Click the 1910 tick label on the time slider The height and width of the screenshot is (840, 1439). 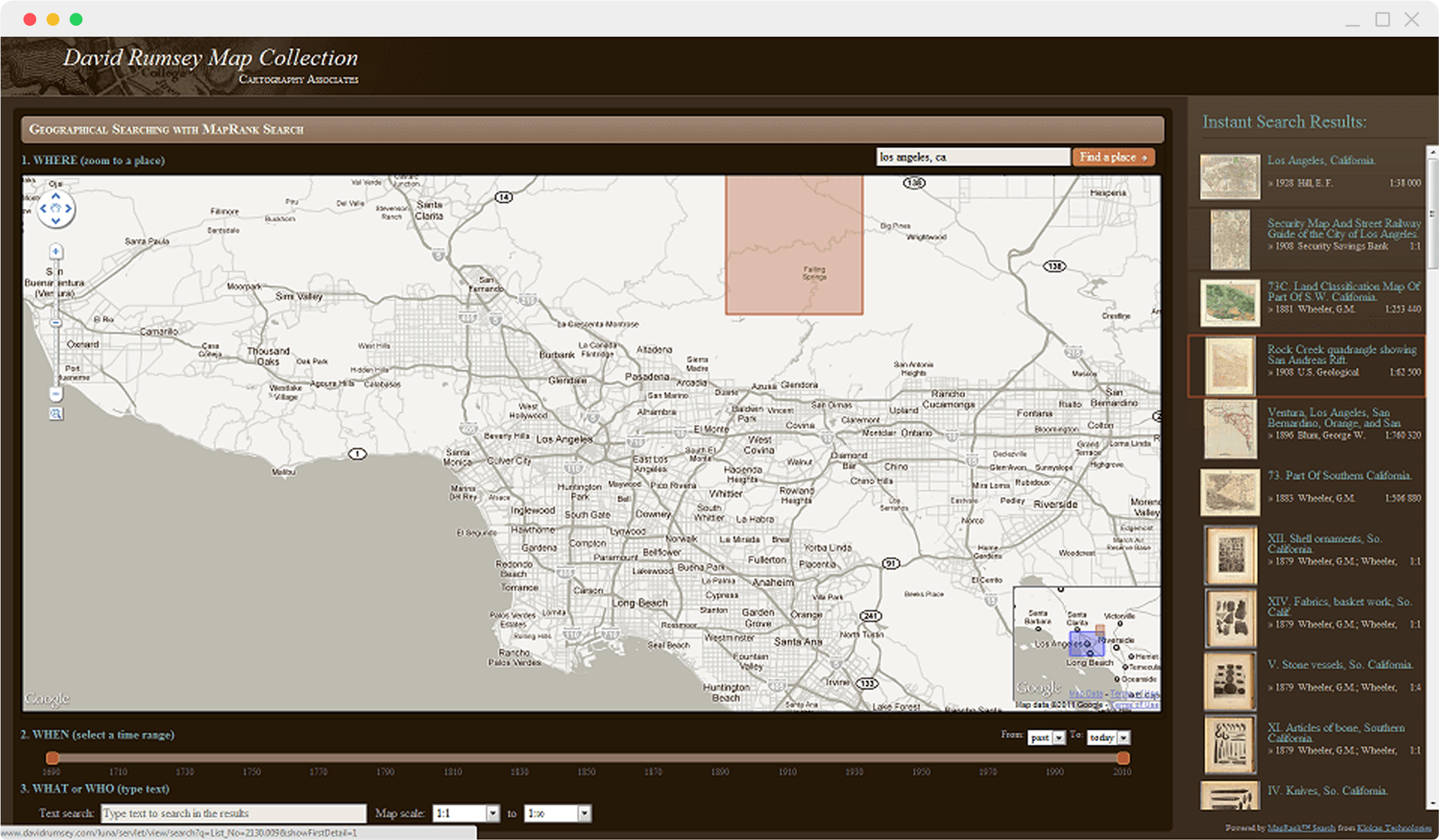787,772
